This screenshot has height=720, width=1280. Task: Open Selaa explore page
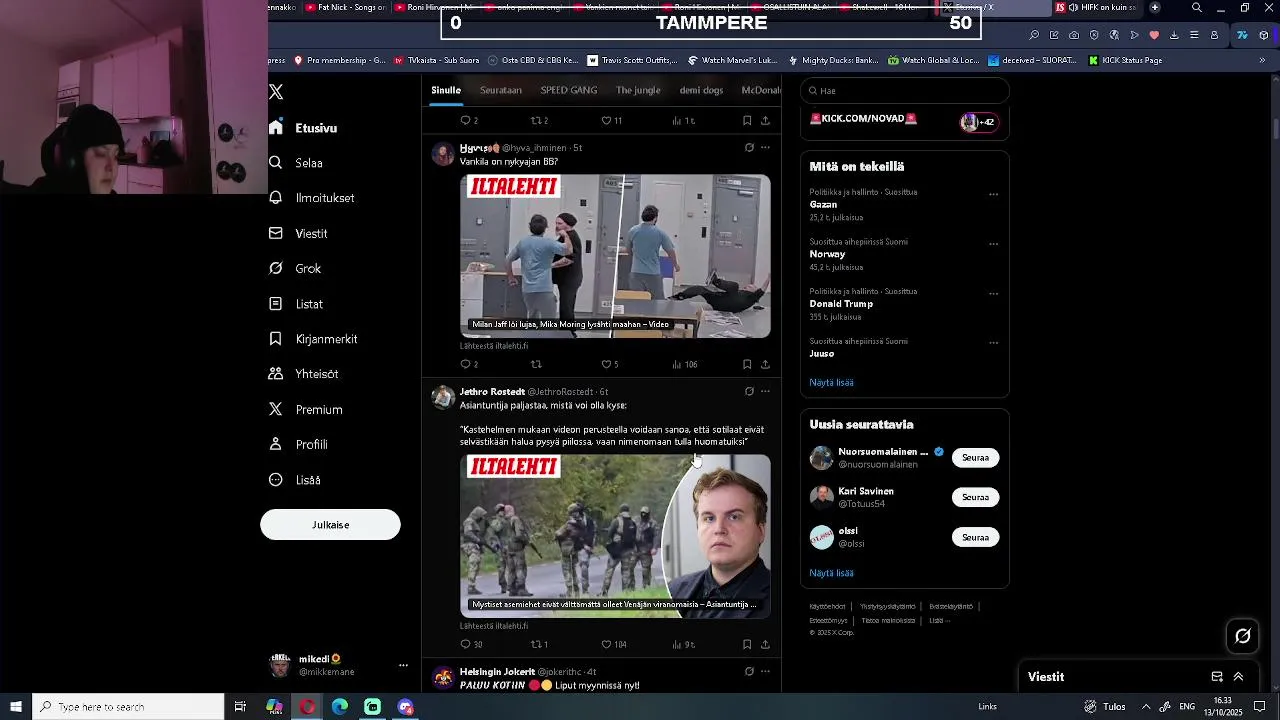(295, 163)
